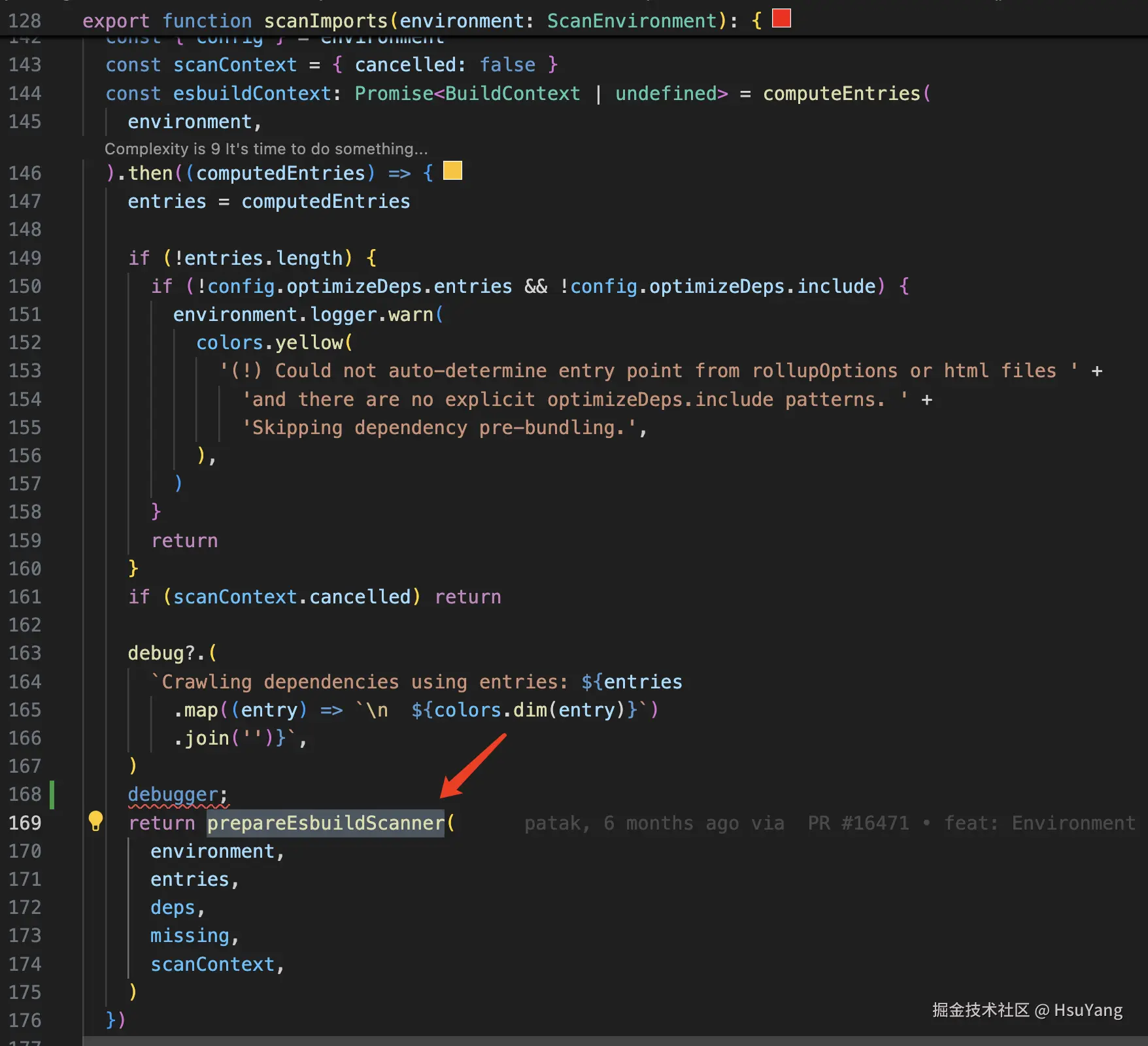The width and height of the screenshot is (1148, 1046).
Task: Click the debugger statement with squiggly underline
Action: 173,794
